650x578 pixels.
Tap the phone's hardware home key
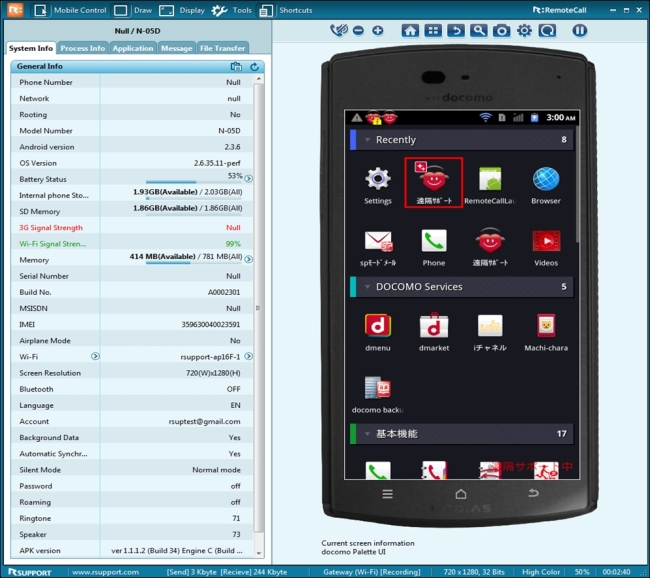(x=461, y=494)
